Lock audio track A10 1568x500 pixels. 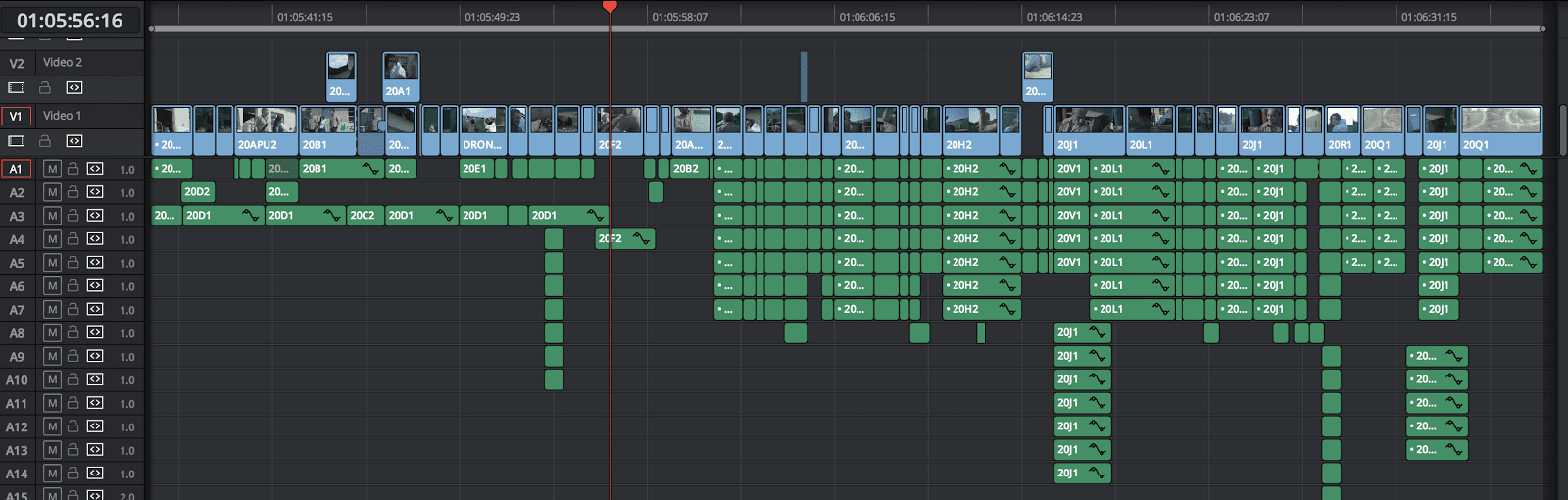(73, 379)
